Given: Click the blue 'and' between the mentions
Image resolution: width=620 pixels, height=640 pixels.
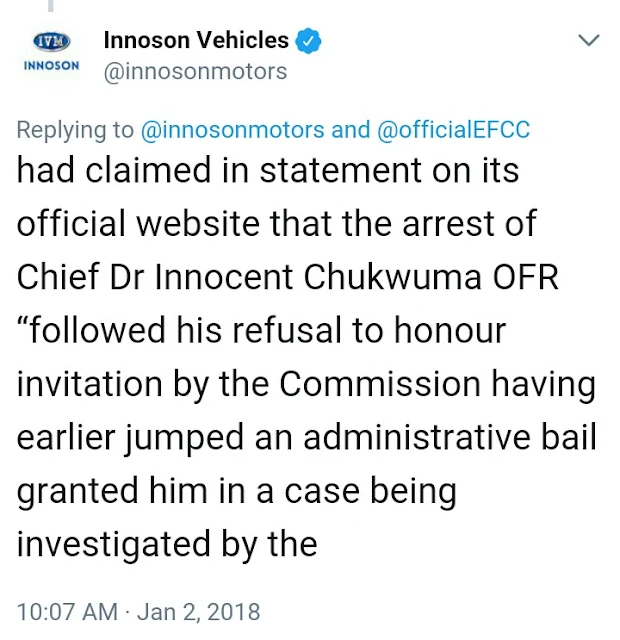Looking at the screenshot, I should [351, 130].
